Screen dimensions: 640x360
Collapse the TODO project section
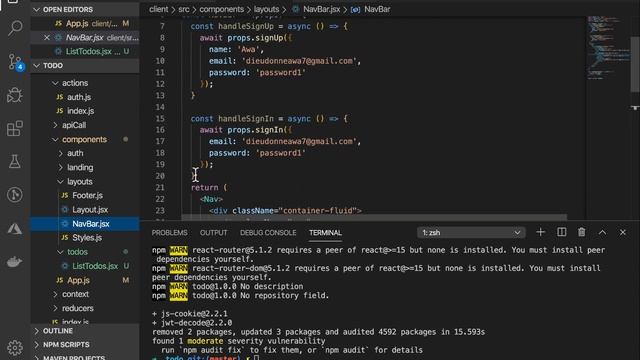tap(85, 66)
